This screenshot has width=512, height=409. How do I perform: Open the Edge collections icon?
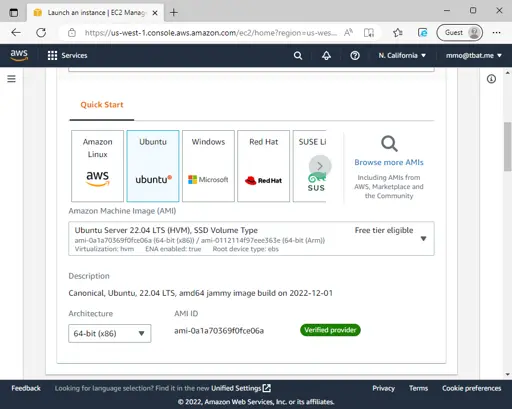coord(422,33)
